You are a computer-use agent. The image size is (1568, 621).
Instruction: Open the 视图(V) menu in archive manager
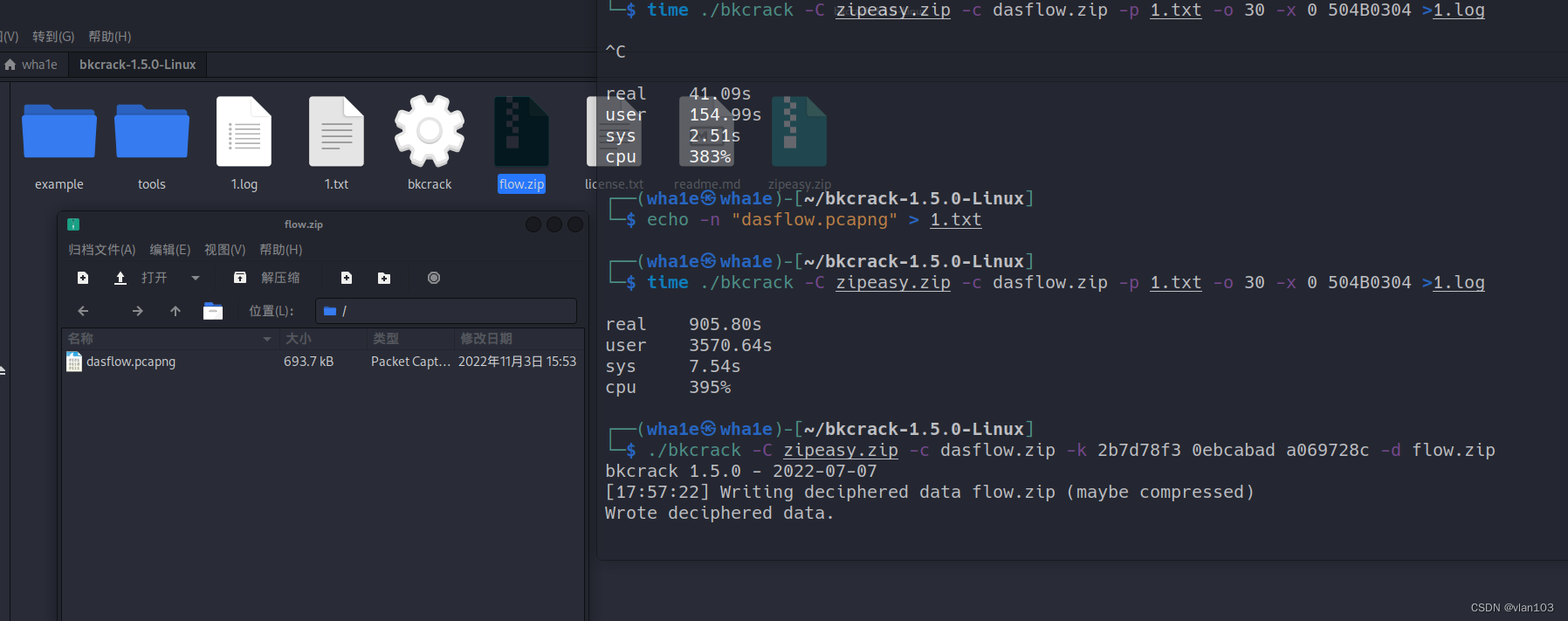pyautogui.click(x=224, y=250)
